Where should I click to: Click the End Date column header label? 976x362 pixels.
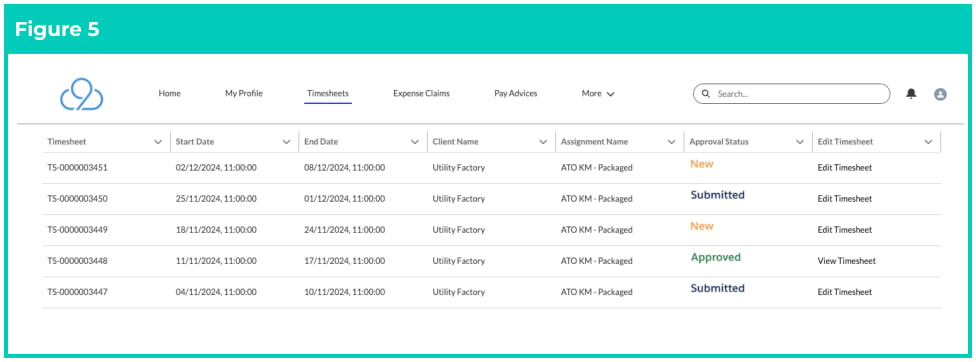pos(321,142)
